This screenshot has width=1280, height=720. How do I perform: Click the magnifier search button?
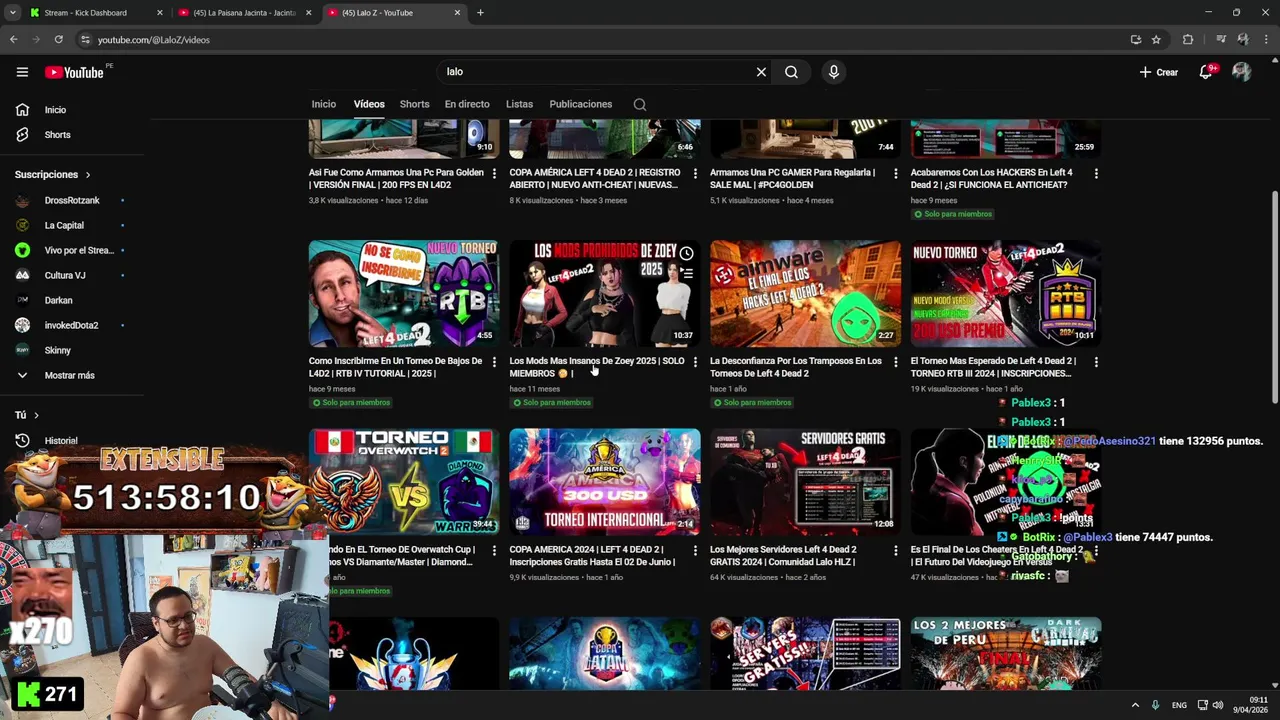click(791, 72)
